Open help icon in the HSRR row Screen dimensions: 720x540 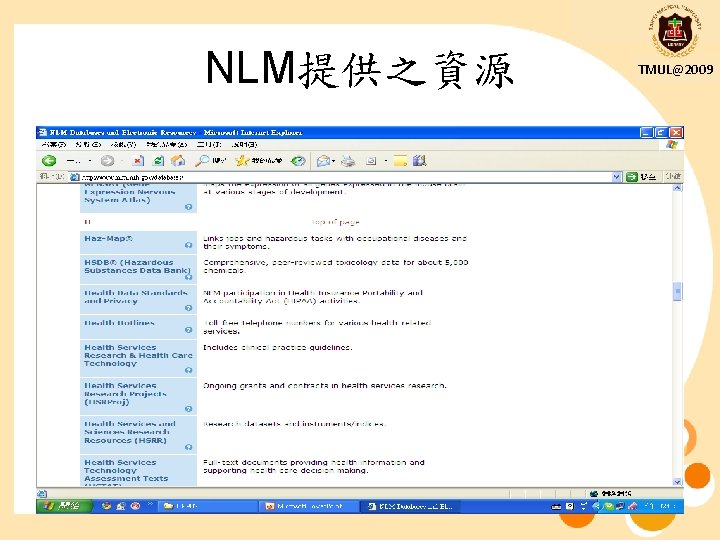click(188, 447)
